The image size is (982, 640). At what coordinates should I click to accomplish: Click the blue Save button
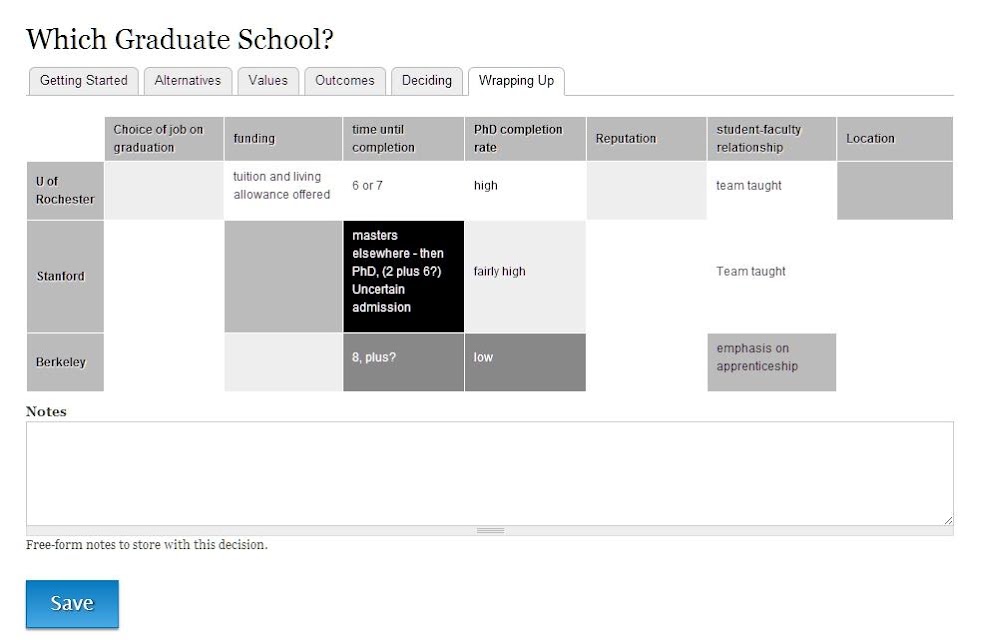tap(72, 604)
